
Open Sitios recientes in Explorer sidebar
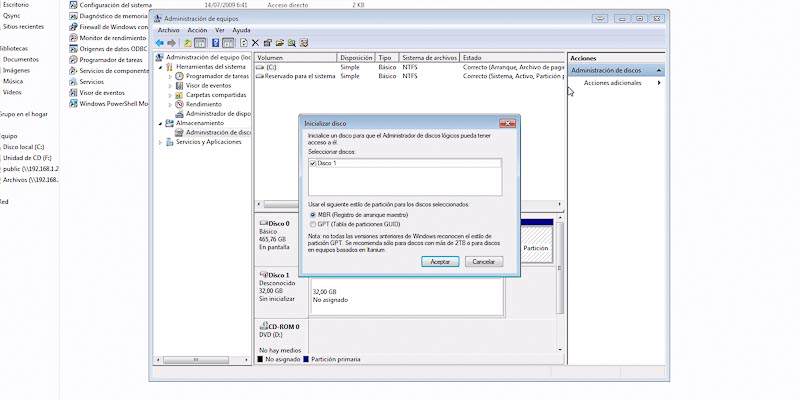[23, 27]
